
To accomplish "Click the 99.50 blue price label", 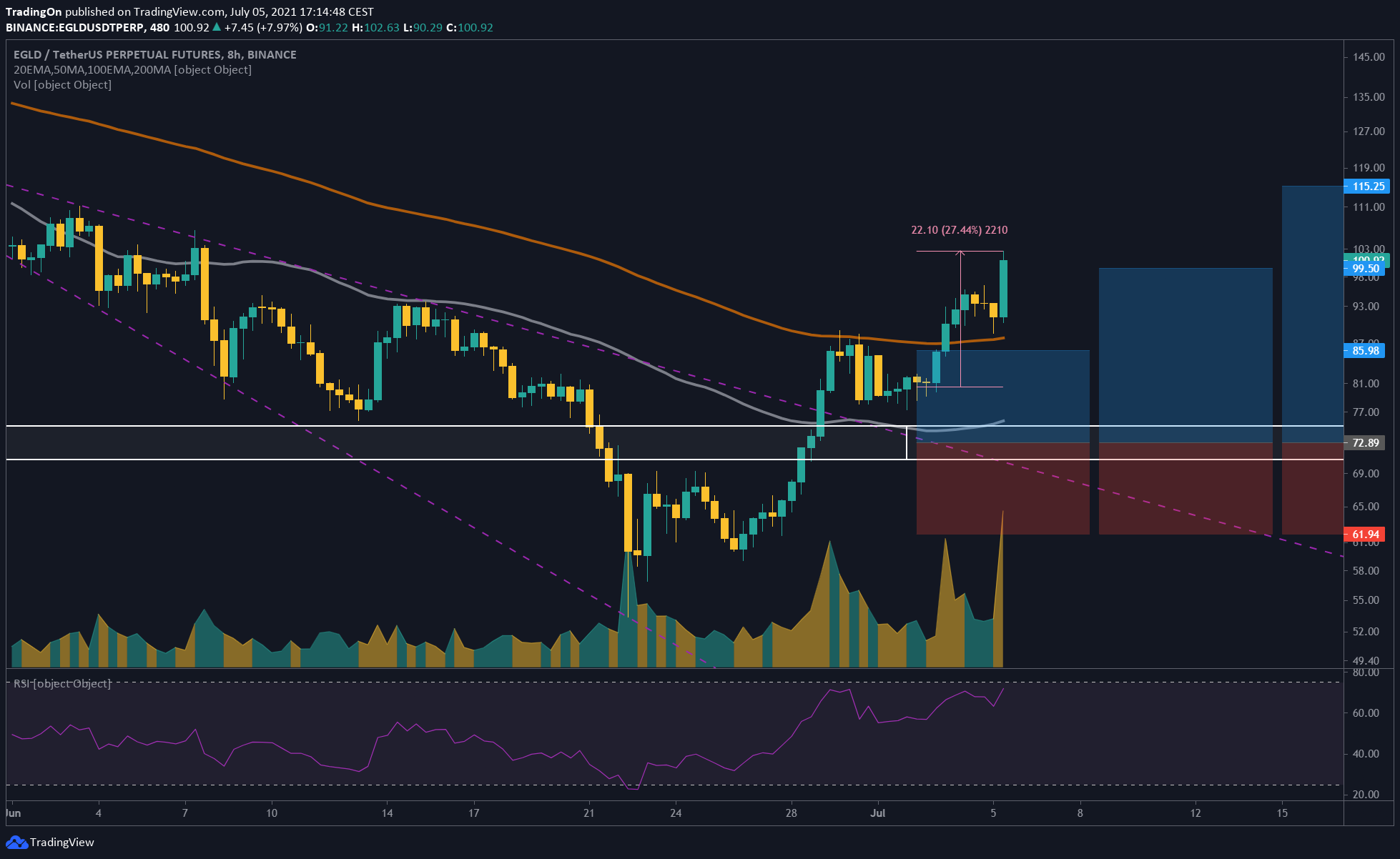I will pos(1366,269).
